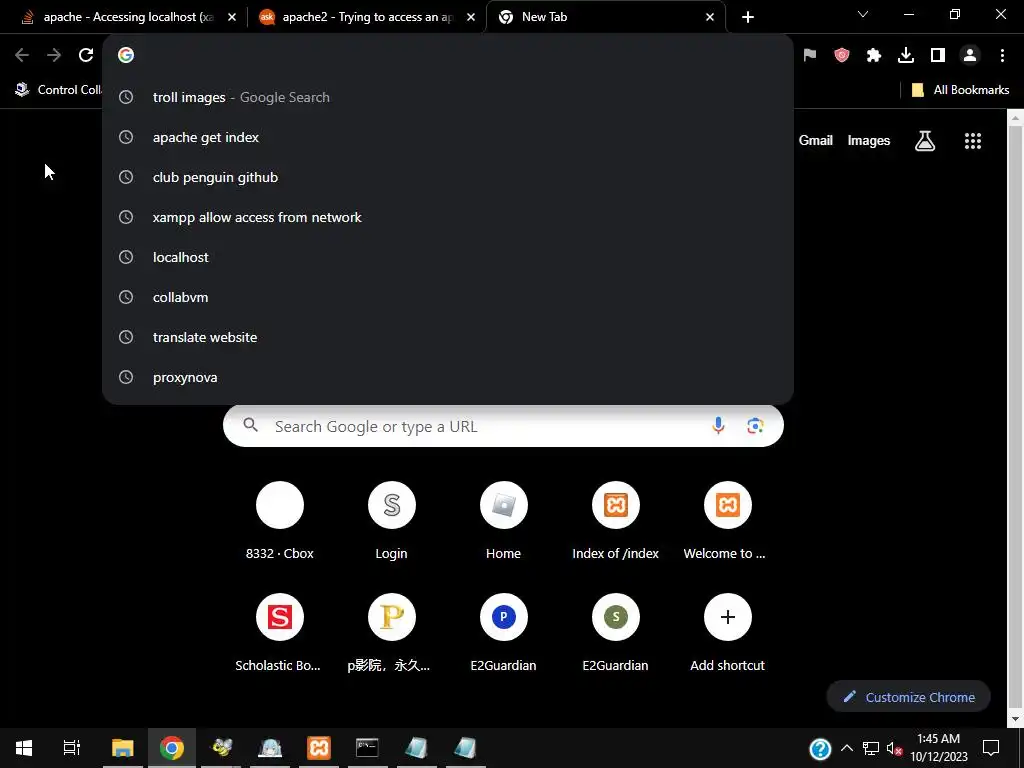The image size is (1024, 768).
Task: Open the command prompt taskbar icon
Action: tap(367, 748)
